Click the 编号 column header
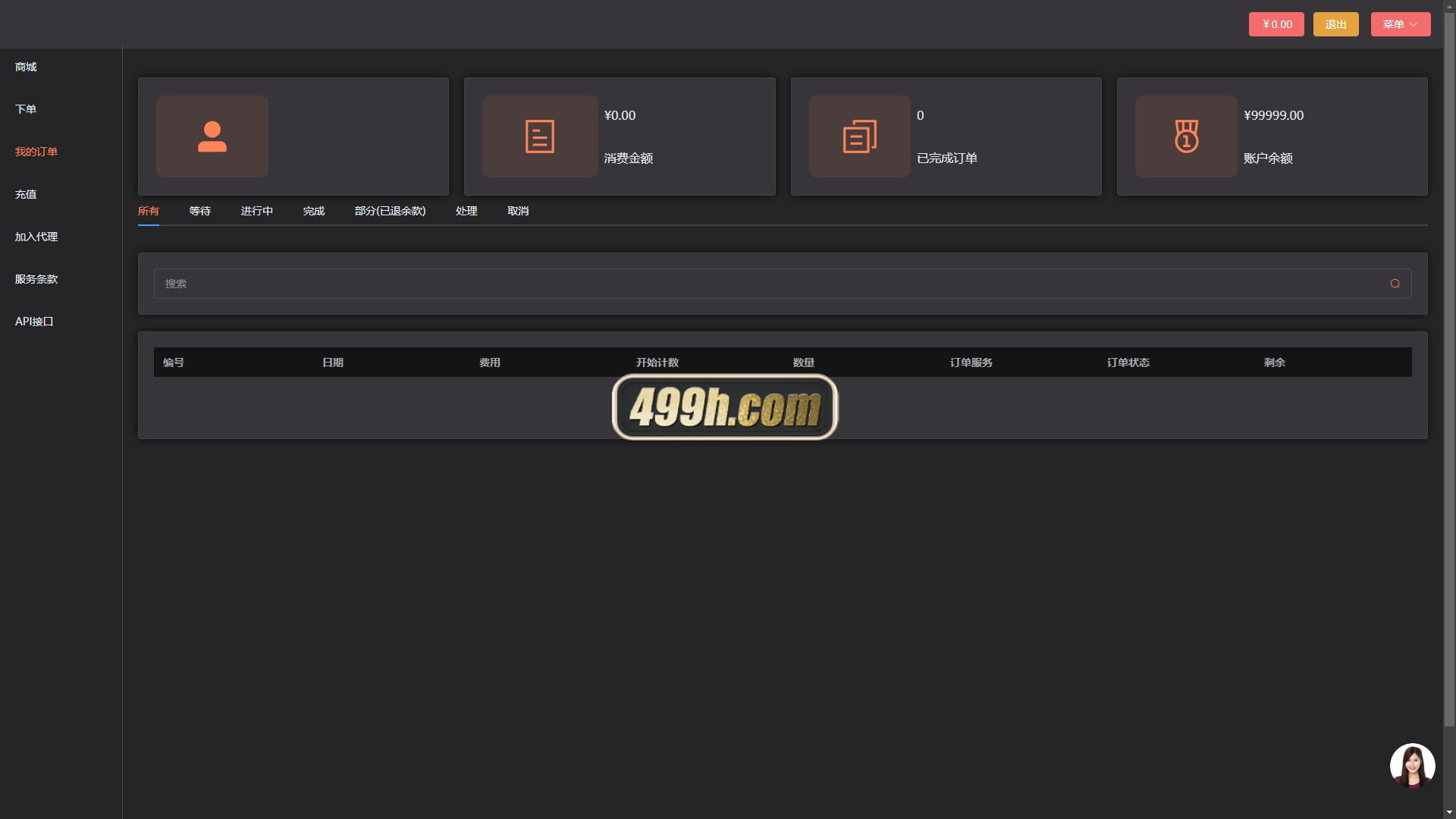The width and height of the screenshot is (1456, 819). point(174,362)
